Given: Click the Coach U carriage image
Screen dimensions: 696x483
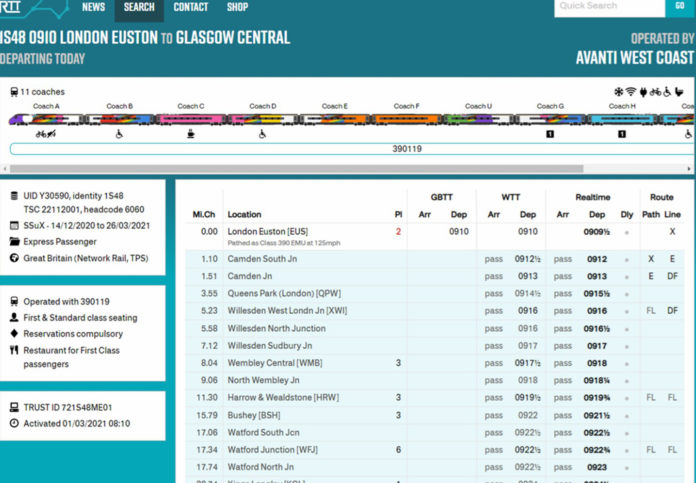Looking at the screenshot, I should click(479, 119).
